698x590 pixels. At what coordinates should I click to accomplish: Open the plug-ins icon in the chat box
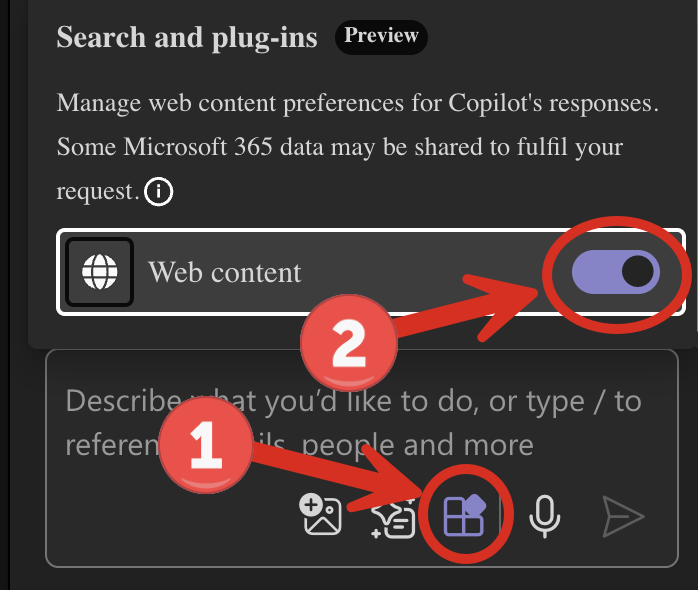tap(464, 516)
